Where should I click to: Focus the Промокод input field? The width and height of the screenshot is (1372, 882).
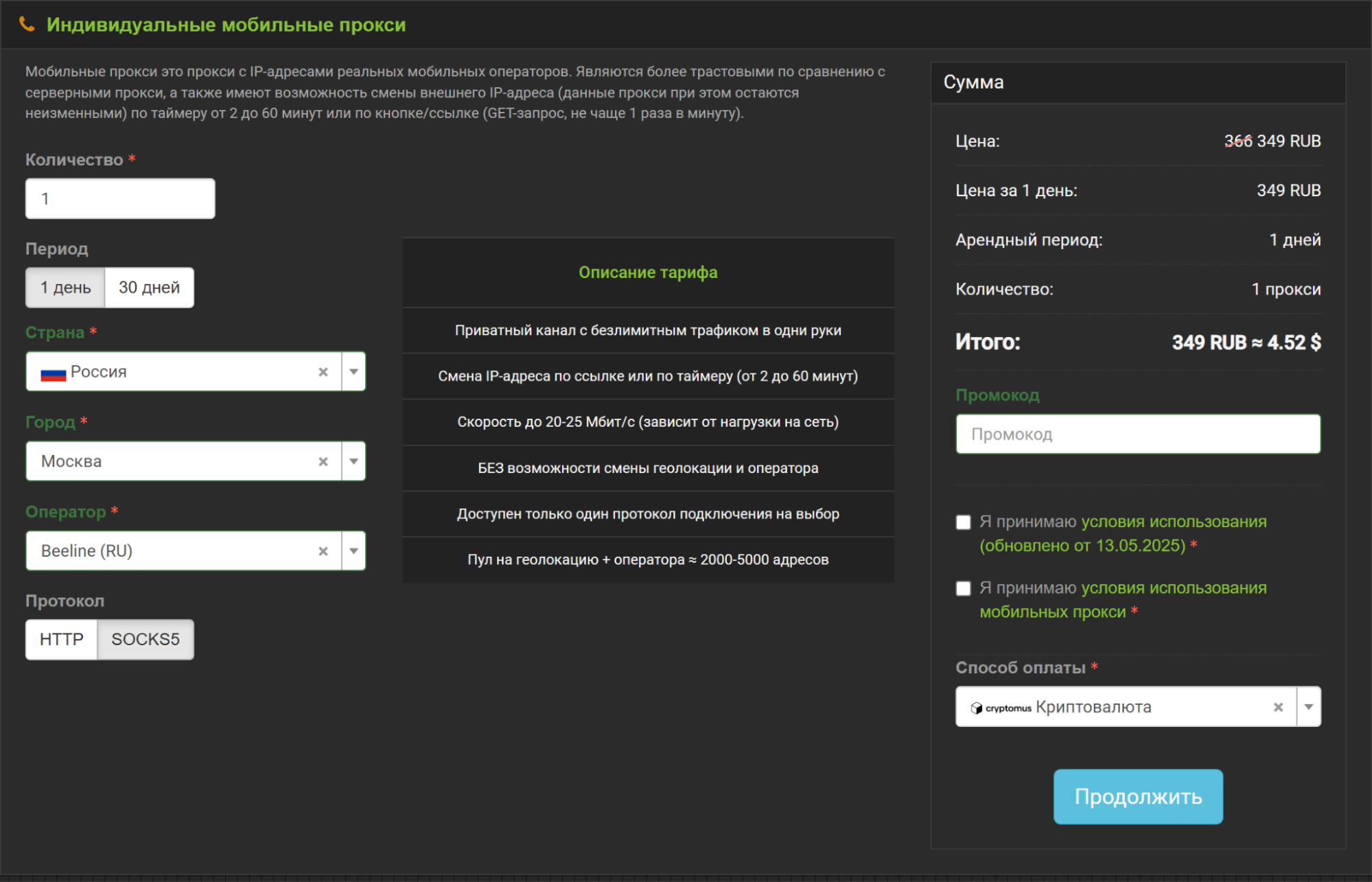[1137, 434]
